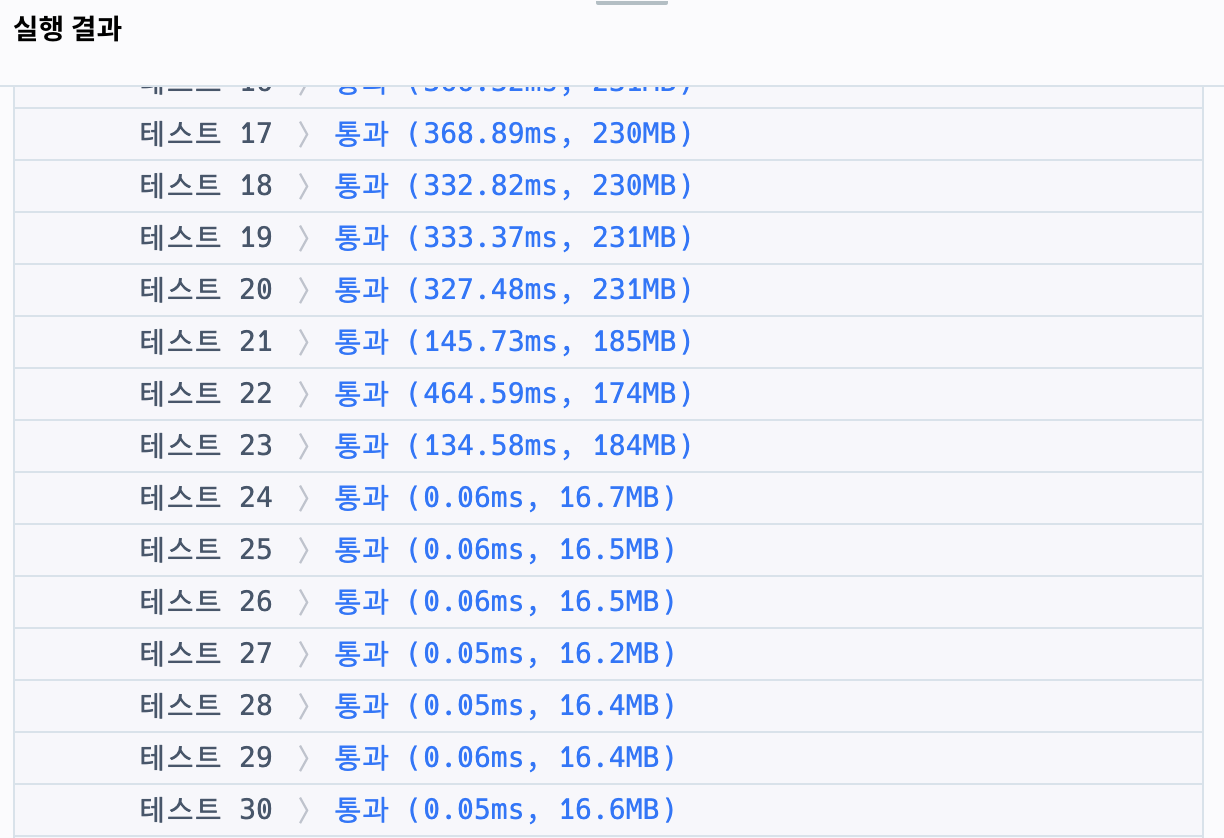The height and width of the screenshot is (838, 1224).
Task: Select test 26 label
Action: [x=206, y=601]
